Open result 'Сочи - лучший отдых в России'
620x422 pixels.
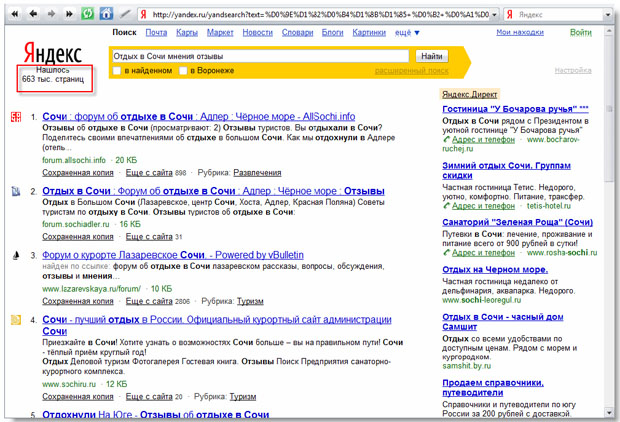(x=217, y=325)
